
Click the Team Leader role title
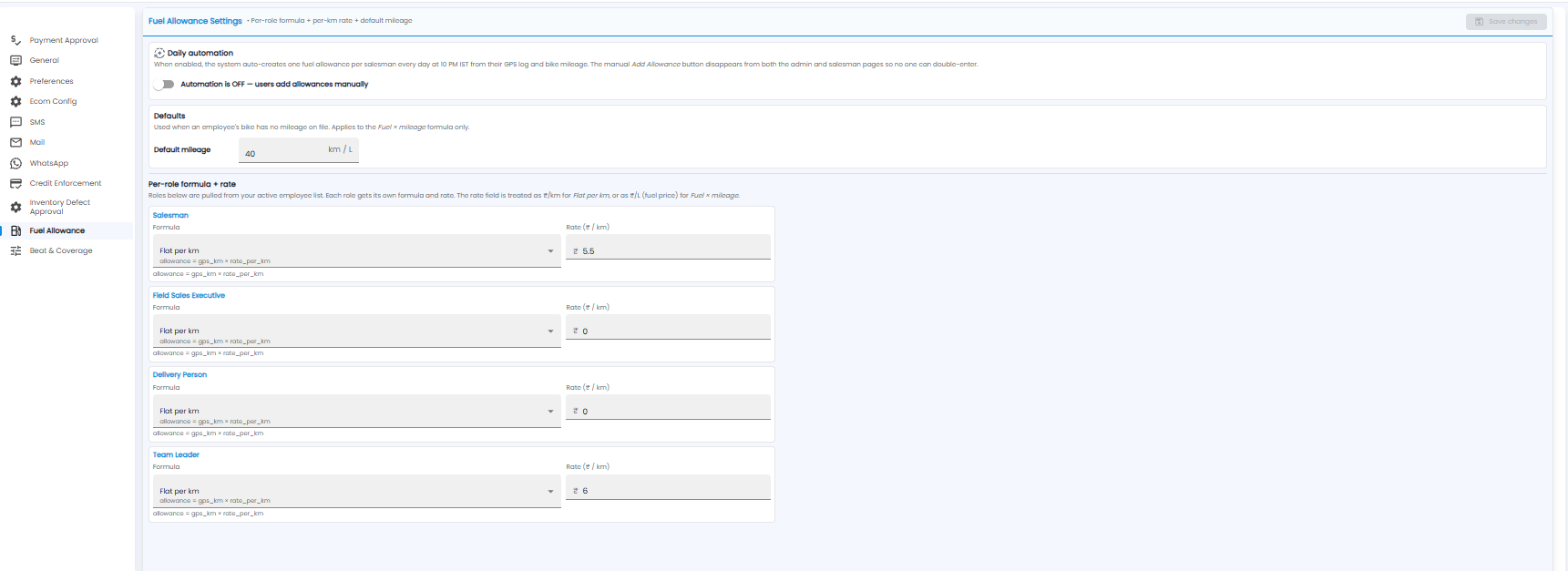[x=176, y=454]
